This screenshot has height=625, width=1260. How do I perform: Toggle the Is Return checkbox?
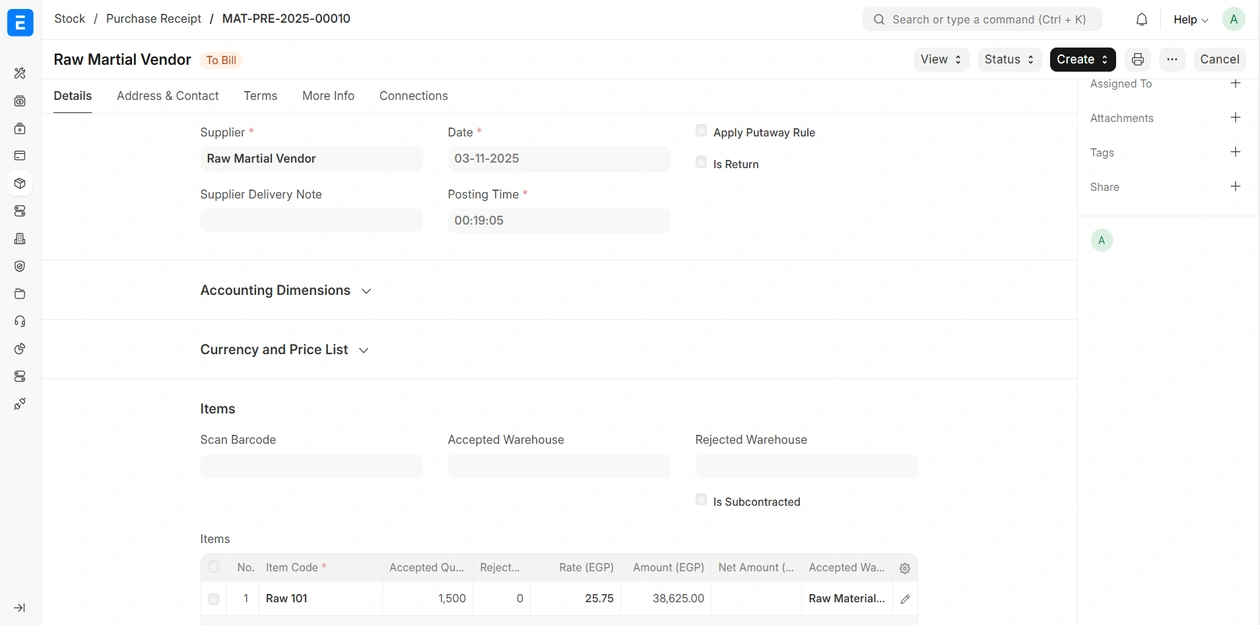pos(701,162)
